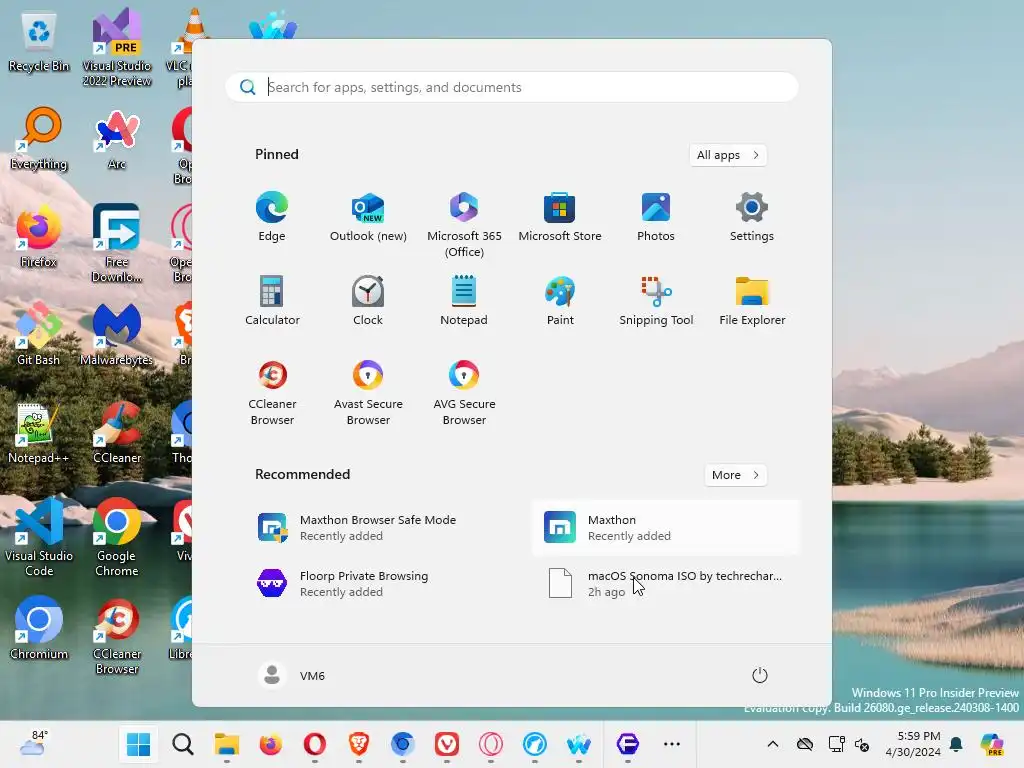Open Snipping Tool
Image resolution: width=1024 pixels, height=768 pixels.
pos(656,300)
